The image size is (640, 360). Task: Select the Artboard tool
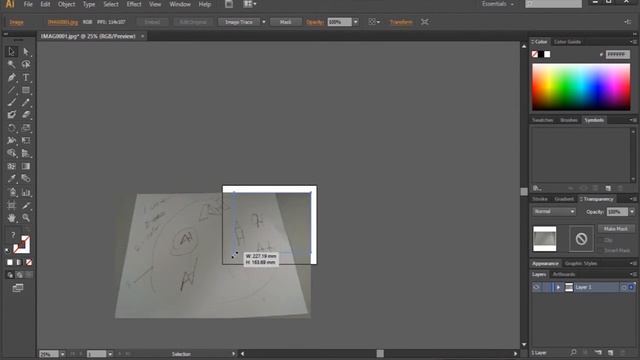click(11, 205)
